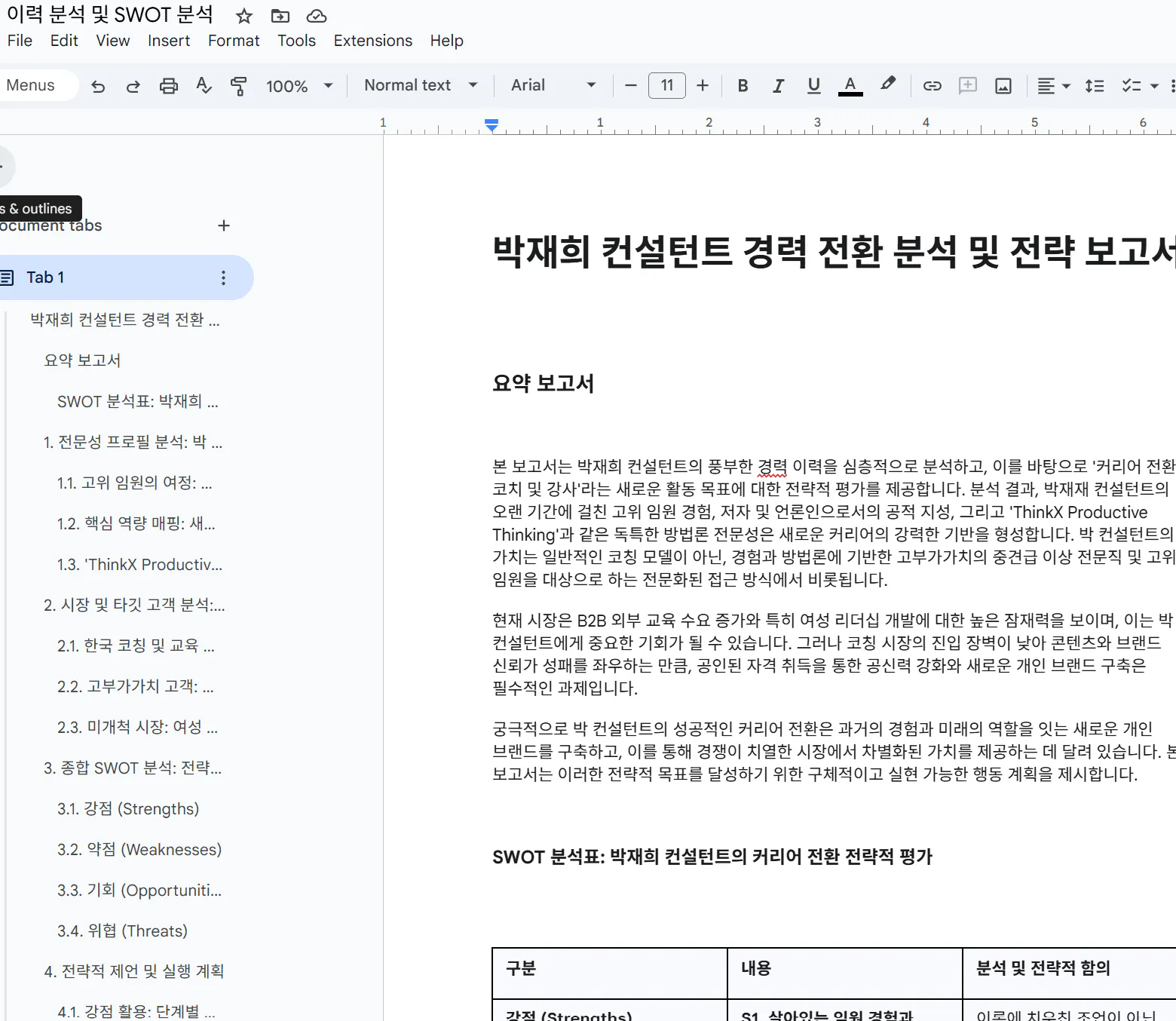Insert a link into the document
Viewport: 1176px width, 1021px height.
pyautogui.click(x=933, y=85)
